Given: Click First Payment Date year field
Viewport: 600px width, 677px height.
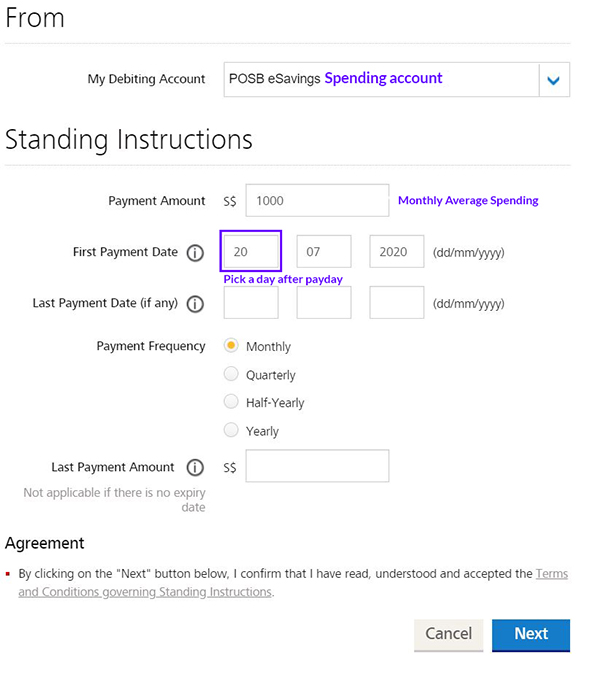Looking at the screenshot, I should [x=397, y=252].
